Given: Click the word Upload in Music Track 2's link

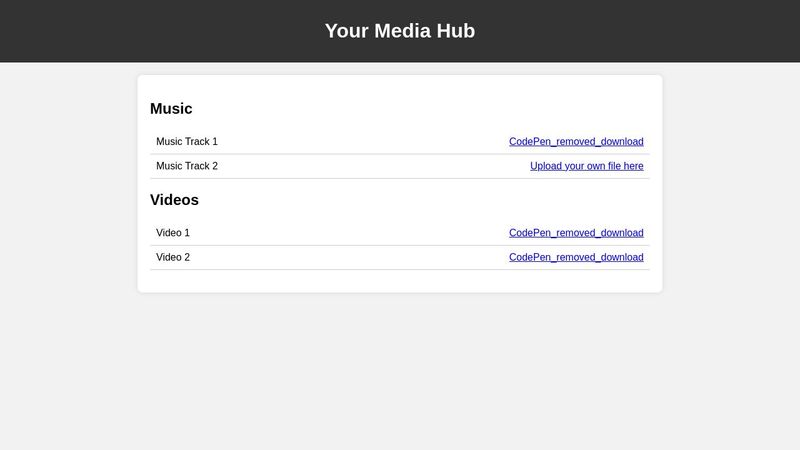Looking at the screenshot, I should [x=546, y=166].
